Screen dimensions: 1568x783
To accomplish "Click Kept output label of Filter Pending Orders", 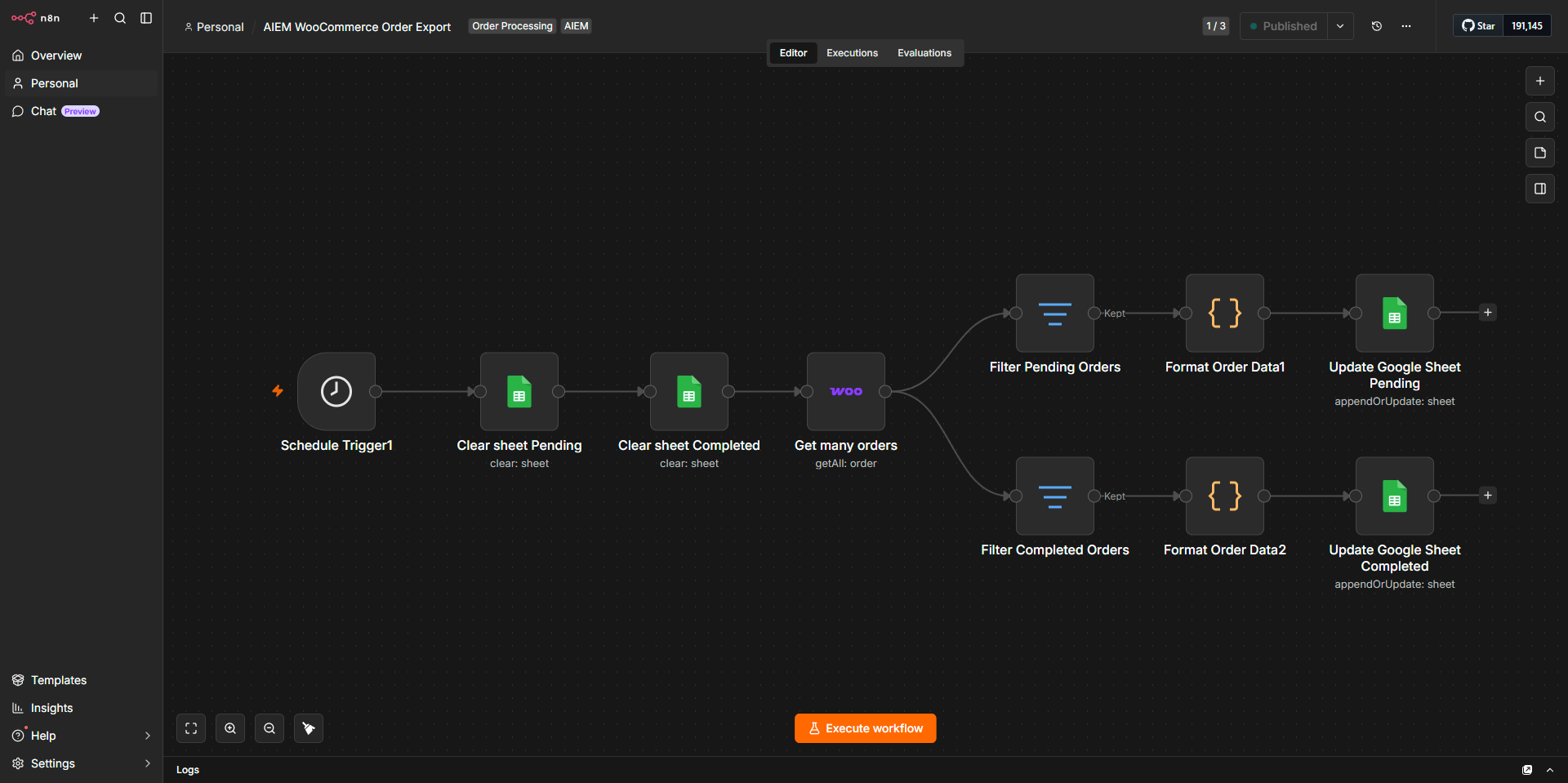I will [x=1115, y=314].
